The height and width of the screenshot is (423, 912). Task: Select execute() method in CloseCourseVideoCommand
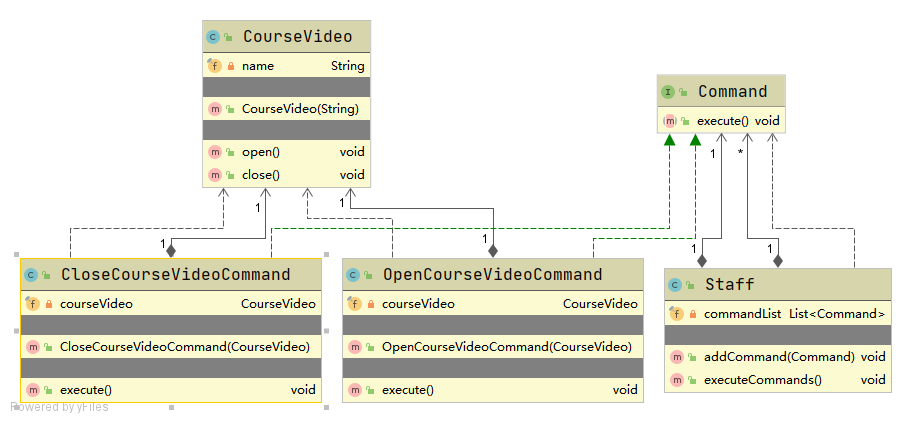[86, 390]
